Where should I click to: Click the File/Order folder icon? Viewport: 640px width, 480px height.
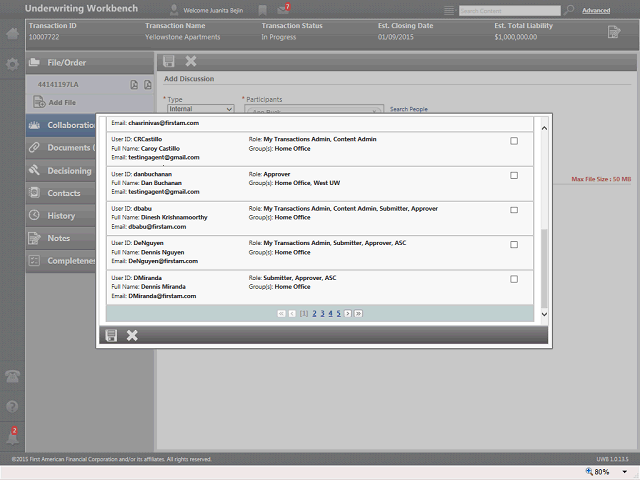tap(34, 62)
